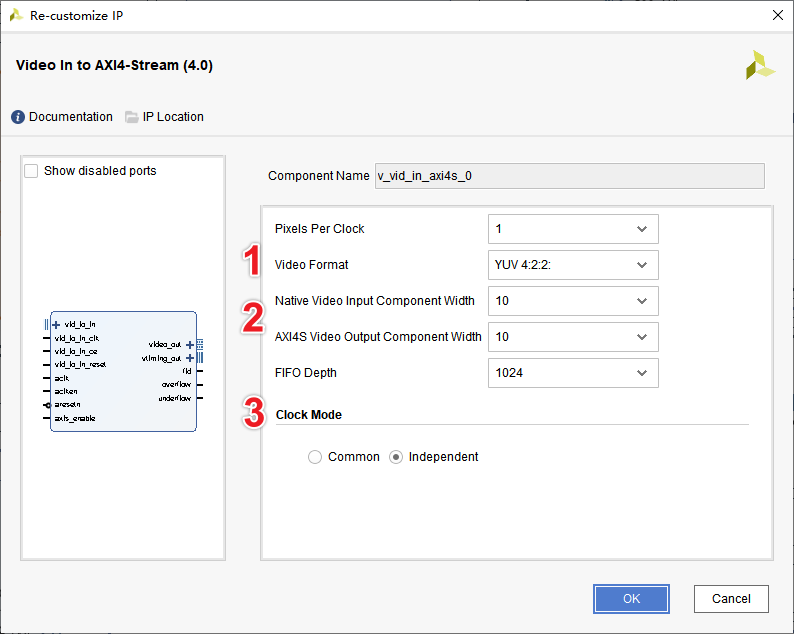Click the aresetn inverted pin on the block
Image resolution: width=794 pixels, height=634 pixels.
pyautogui.click(x=47, y=405)
